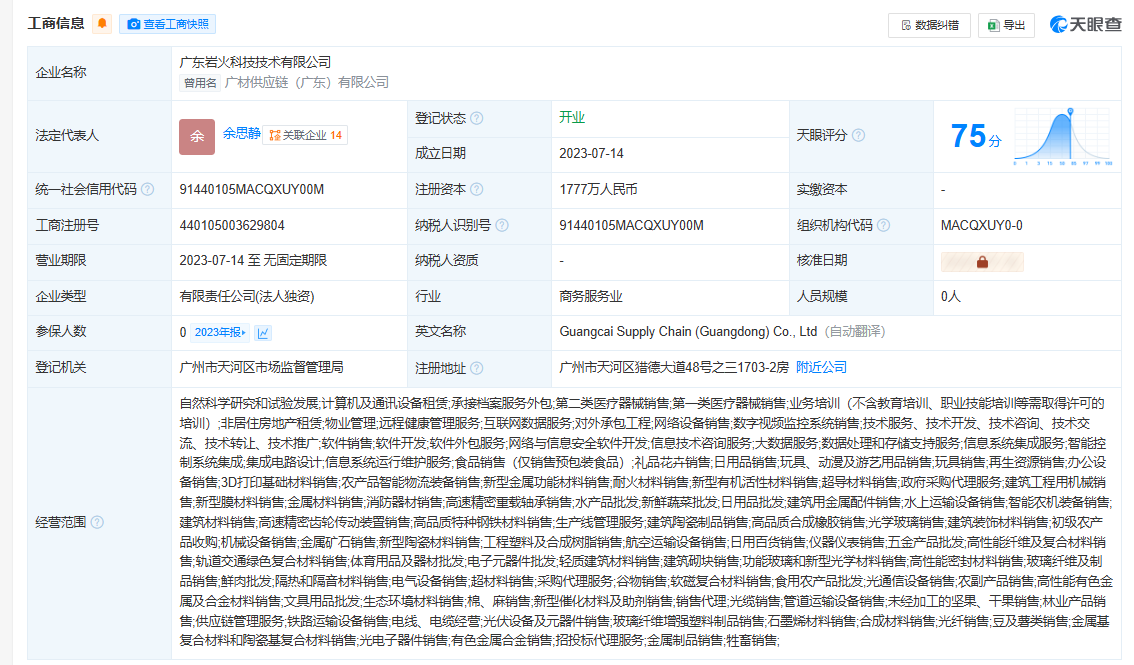Click the trend chart icon beside 2023年报
This screenshot has height=665, width=1134.
[263, 332]
